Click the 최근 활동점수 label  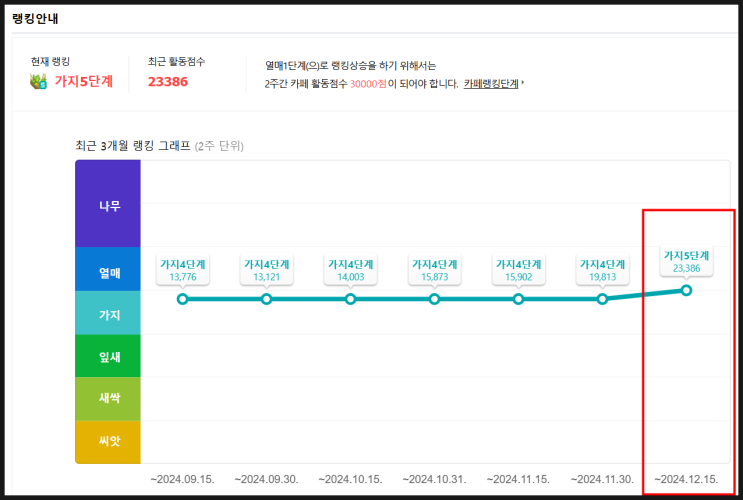pyautogui.click(x=176, y=62)
